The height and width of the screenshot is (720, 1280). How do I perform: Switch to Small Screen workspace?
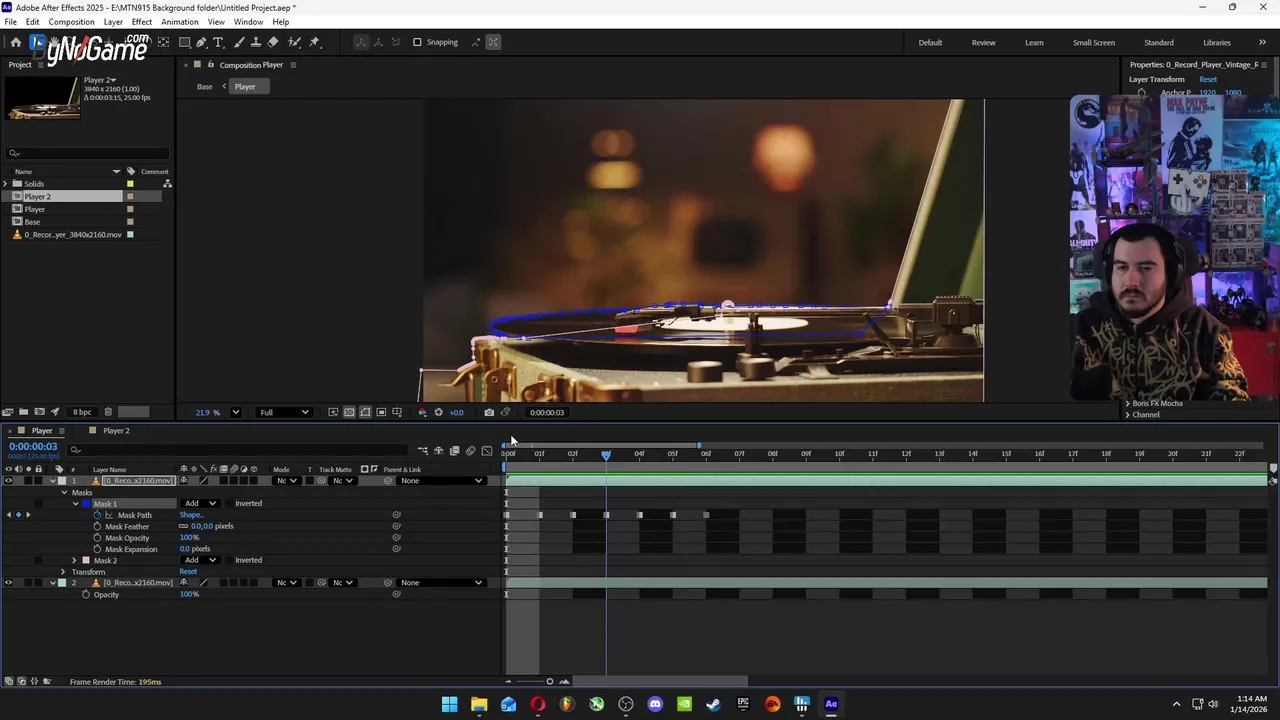click(1094, 42)
